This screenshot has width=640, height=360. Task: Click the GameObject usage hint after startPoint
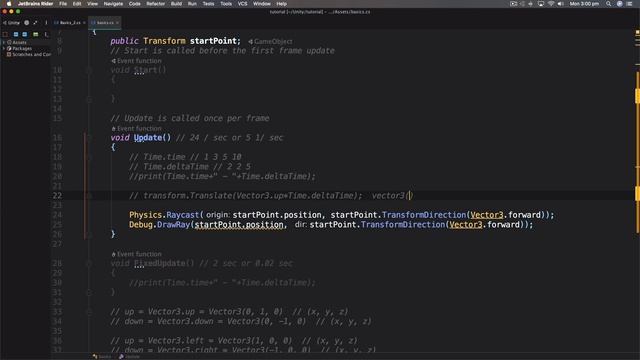tap(270, 42)
